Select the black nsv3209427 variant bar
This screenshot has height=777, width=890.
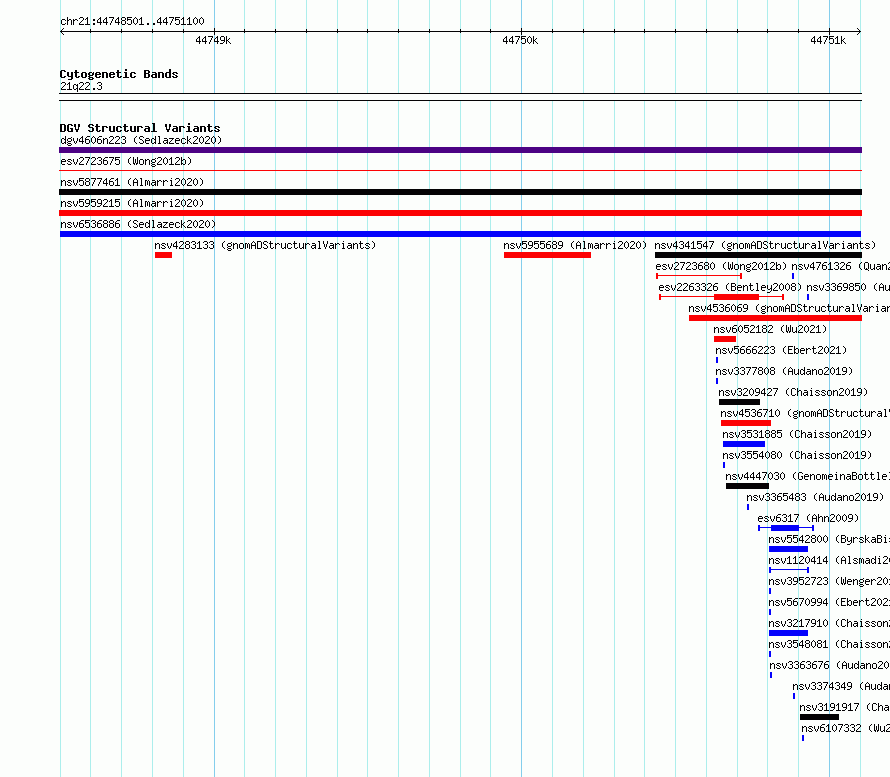(739, 402)
